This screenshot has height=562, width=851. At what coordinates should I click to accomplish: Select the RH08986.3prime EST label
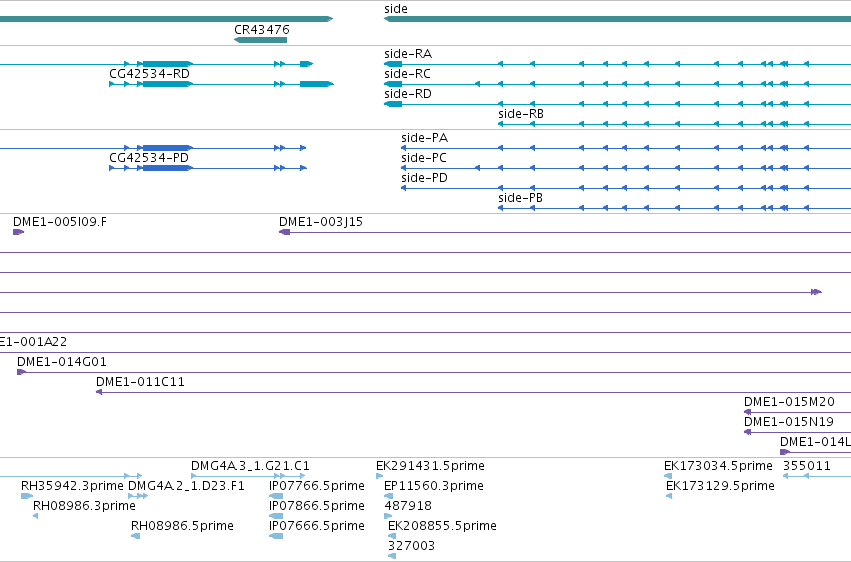click(x=84, y=506)
